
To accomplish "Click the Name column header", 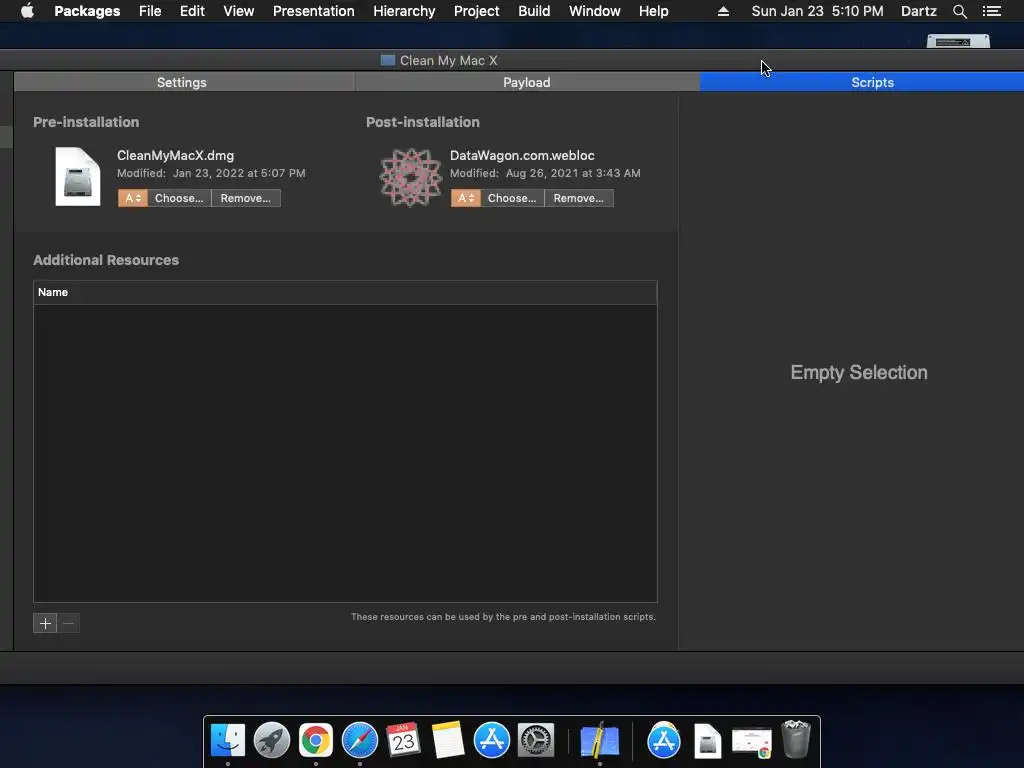I will pos(345,293).
